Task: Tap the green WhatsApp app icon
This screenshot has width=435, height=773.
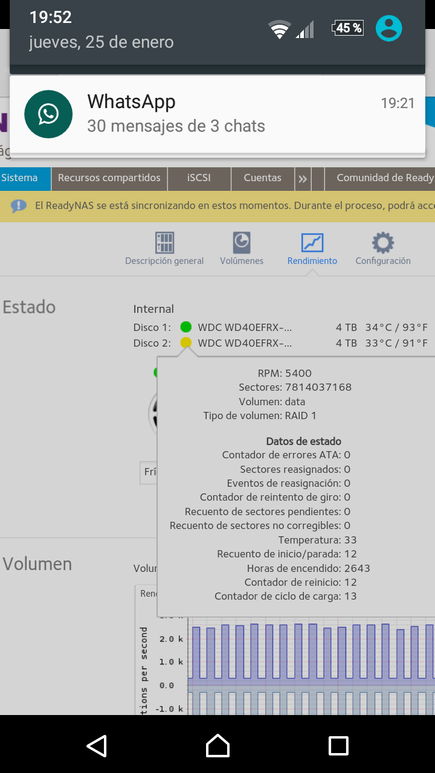Action: coord(48,114)
